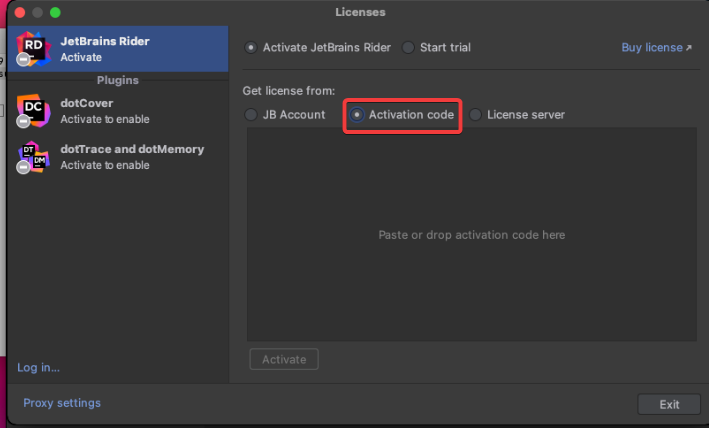709x428 pixels.
Task: Open the Buy license link
Action: click(x=656, y=47)
